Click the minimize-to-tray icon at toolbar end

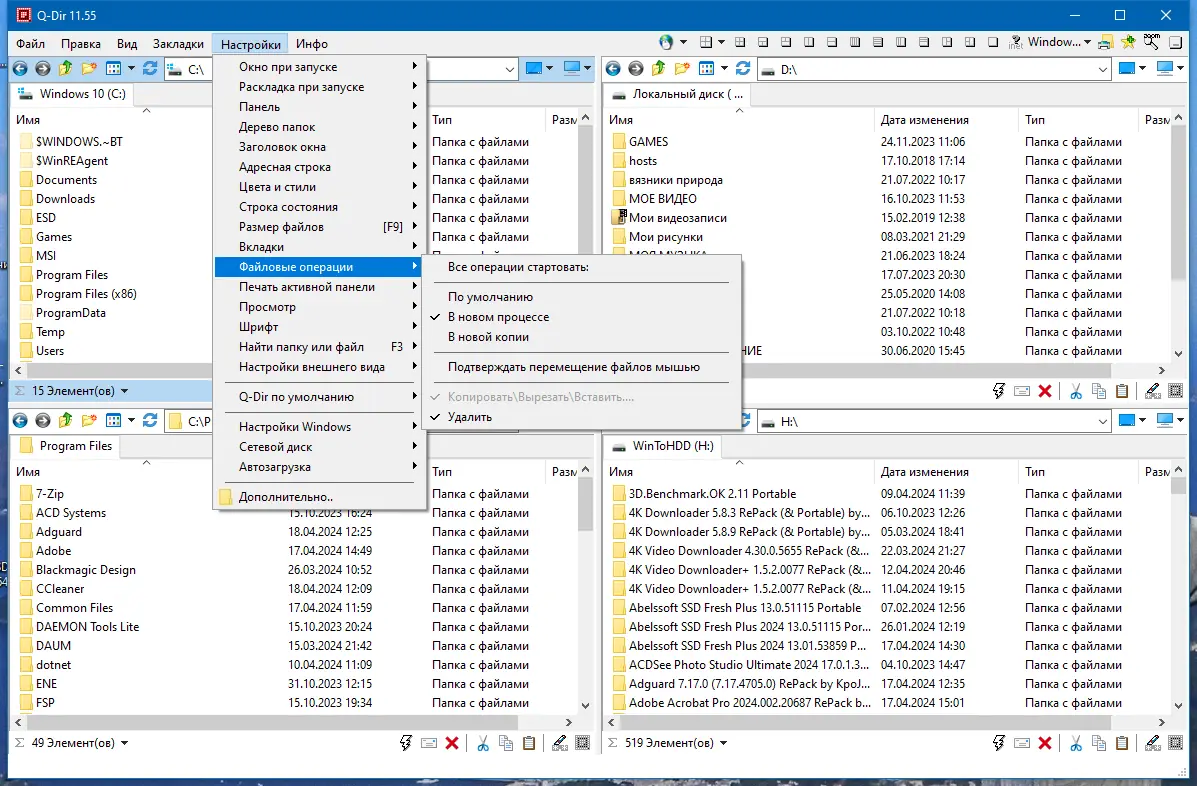(x=1176, y=42)
